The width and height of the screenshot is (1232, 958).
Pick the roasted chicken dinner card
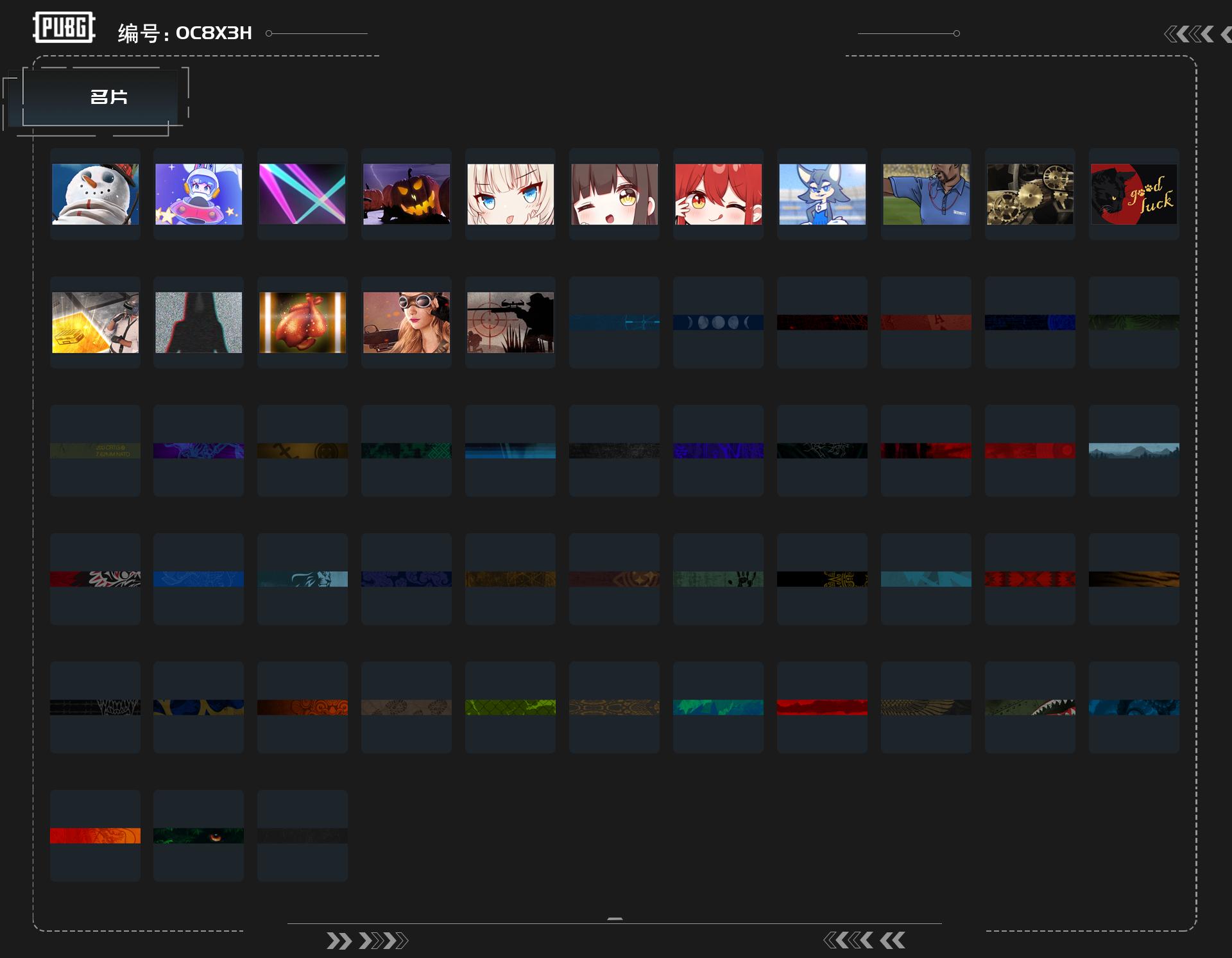tap(302, 322)
